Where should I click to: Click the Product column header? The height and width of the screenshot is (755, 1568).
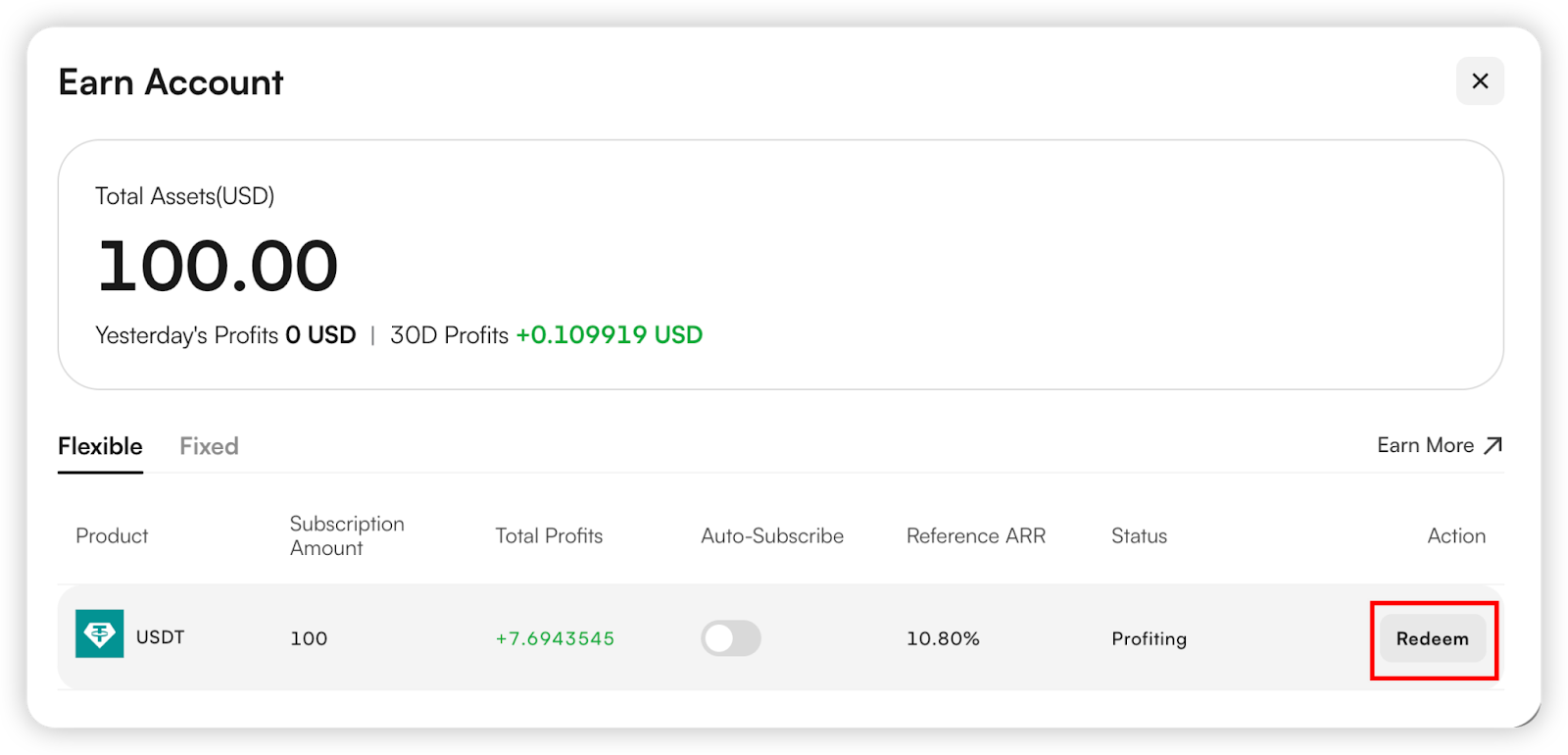click(x=112, y=536)
